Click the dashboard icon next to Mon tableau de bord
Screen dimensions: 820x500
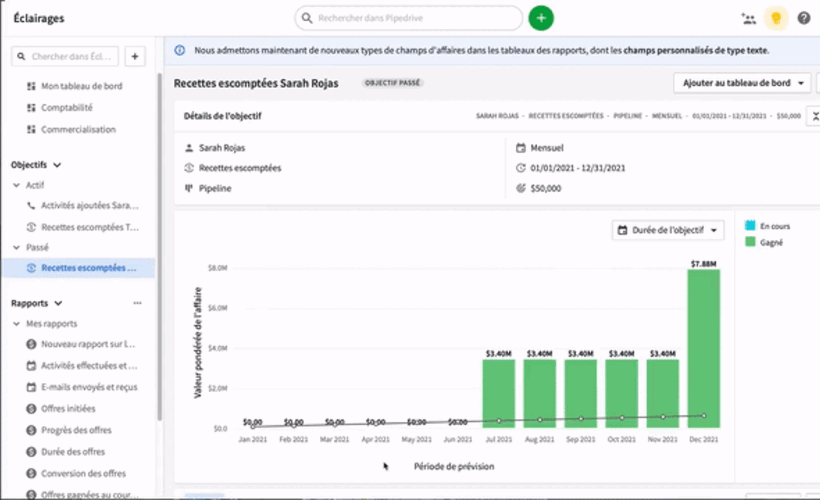tap(31, 86)
